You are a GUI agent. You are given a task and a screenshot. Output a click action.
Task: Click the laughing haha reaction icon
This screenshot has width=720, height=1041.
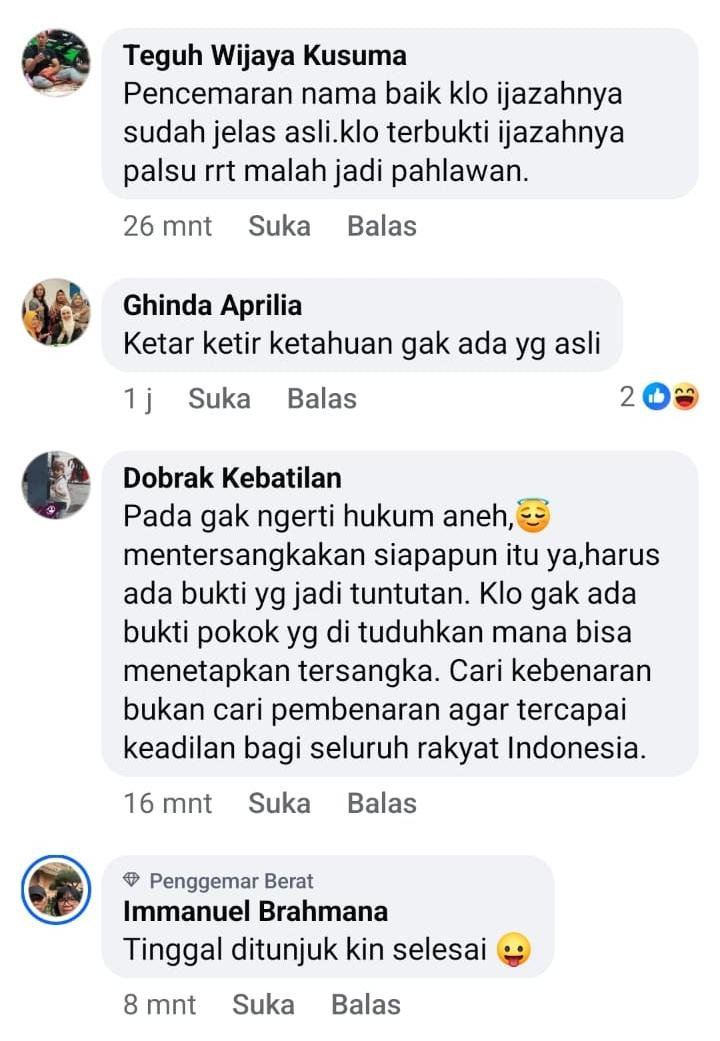click(x=685, y=397)
